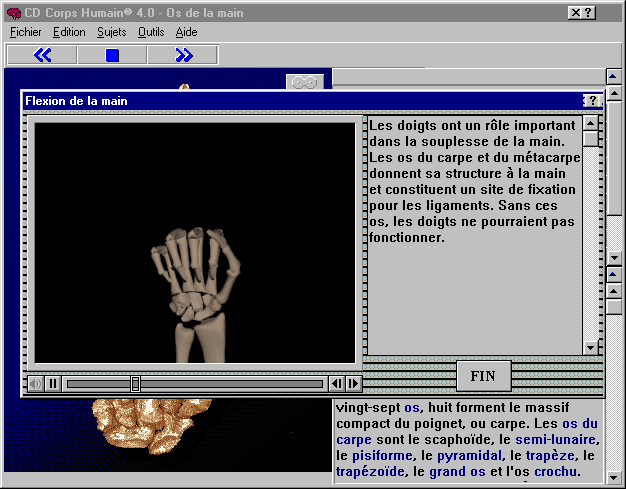Mute the video with the speaker icon

click(36, 383)
